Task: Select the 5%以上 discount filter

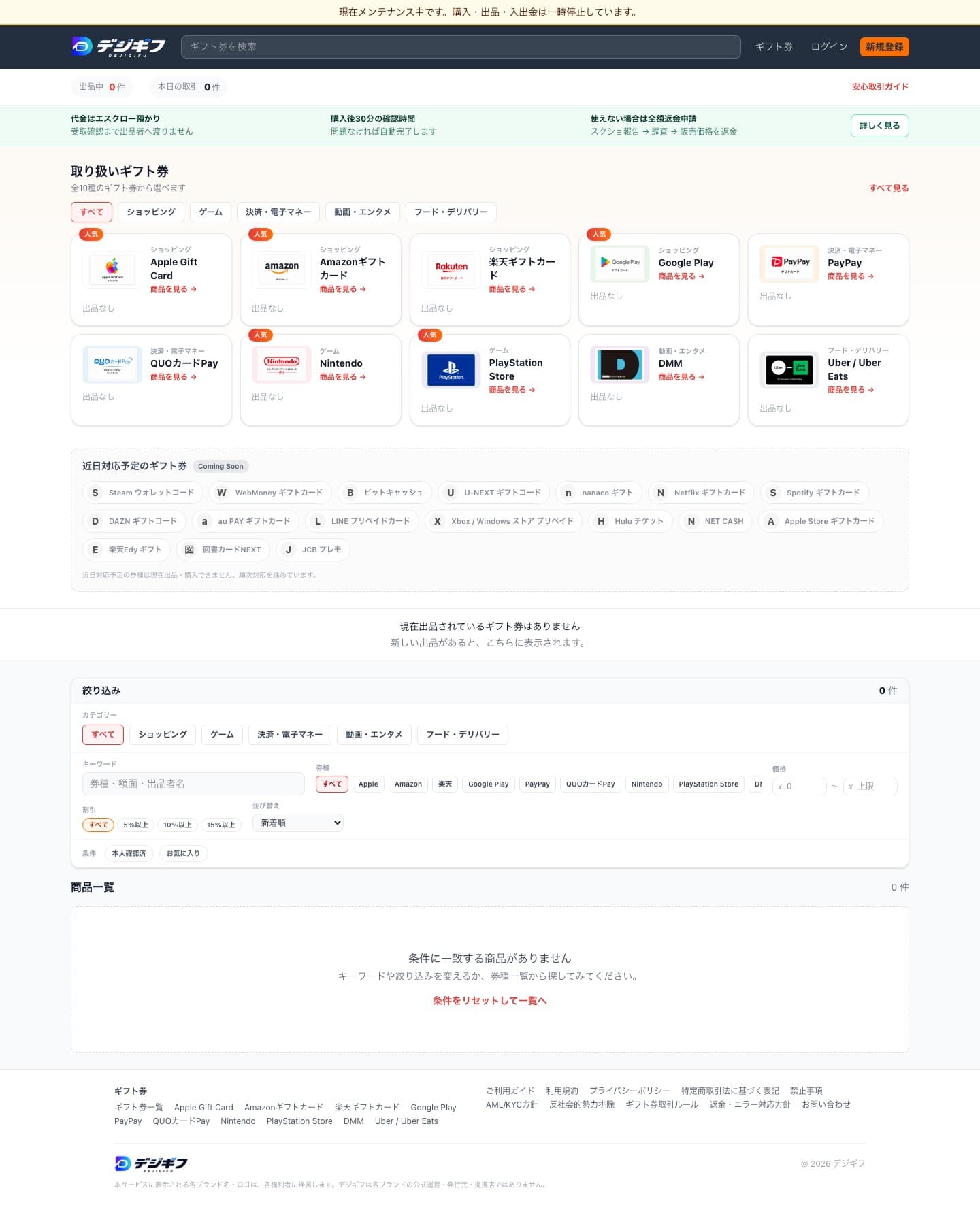Action: (x=136, y=825)
